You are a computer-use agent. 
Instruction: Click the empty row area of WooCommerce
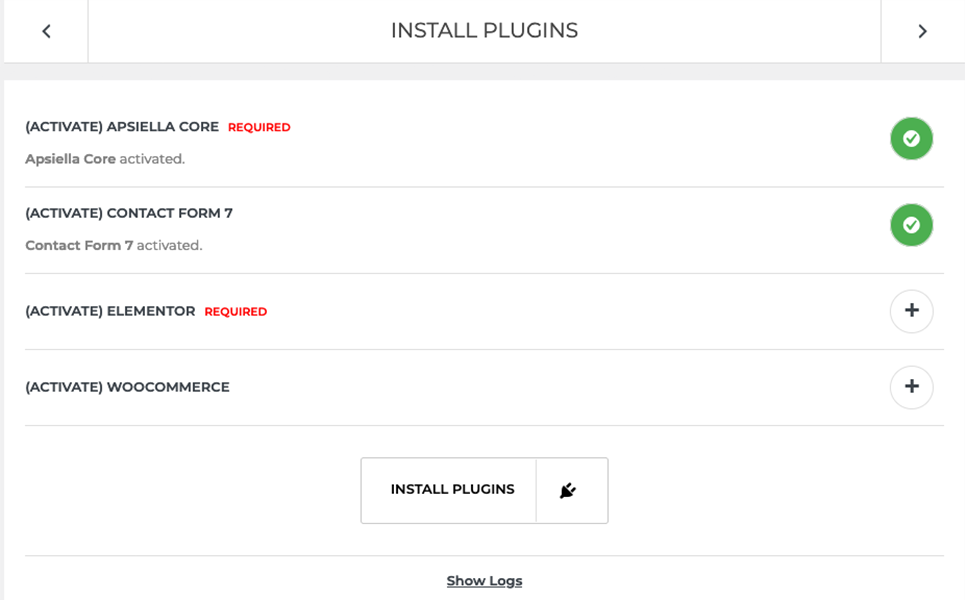tap(554, 387)
